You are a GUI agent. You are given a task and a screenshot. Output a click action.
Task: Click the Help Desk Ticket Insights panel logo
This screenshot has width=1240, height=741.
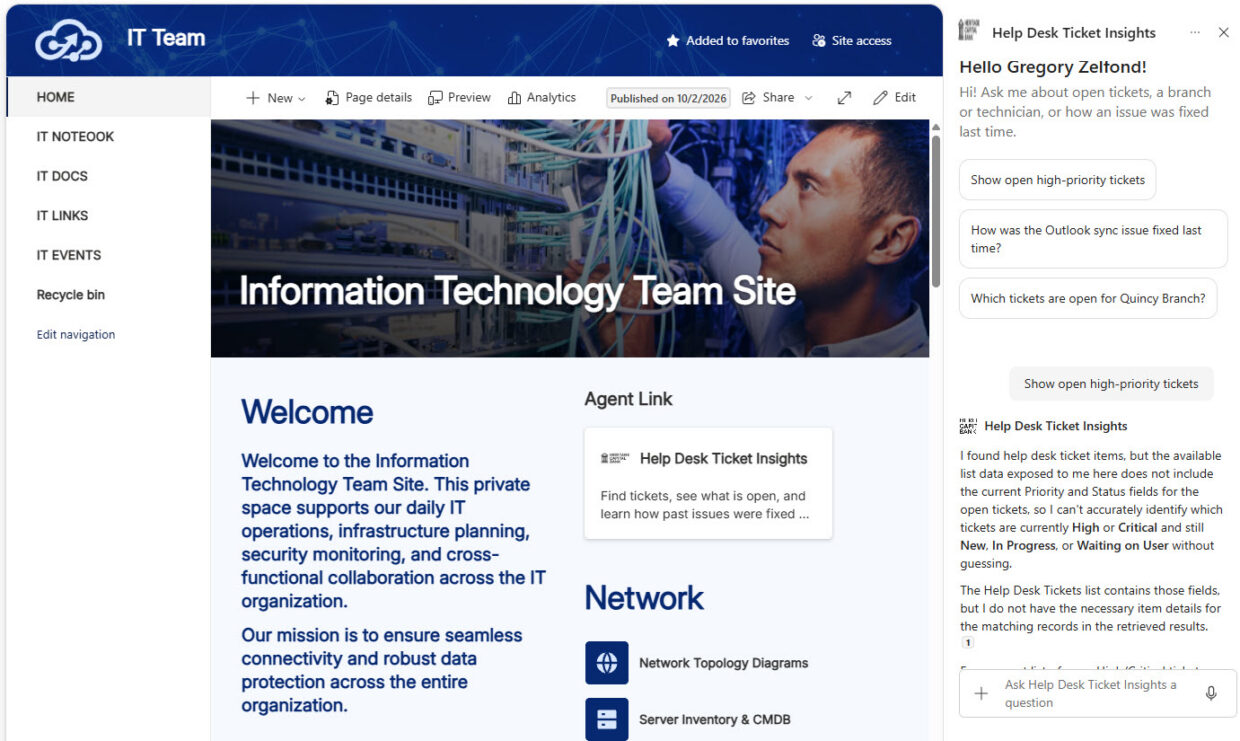(x=969, y=32)
